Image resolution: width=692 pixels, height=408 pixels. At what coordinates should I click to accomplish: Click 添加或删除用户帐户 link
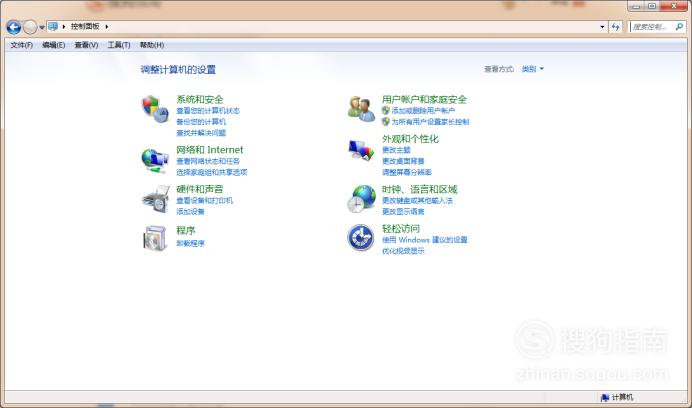coord(423,110)
